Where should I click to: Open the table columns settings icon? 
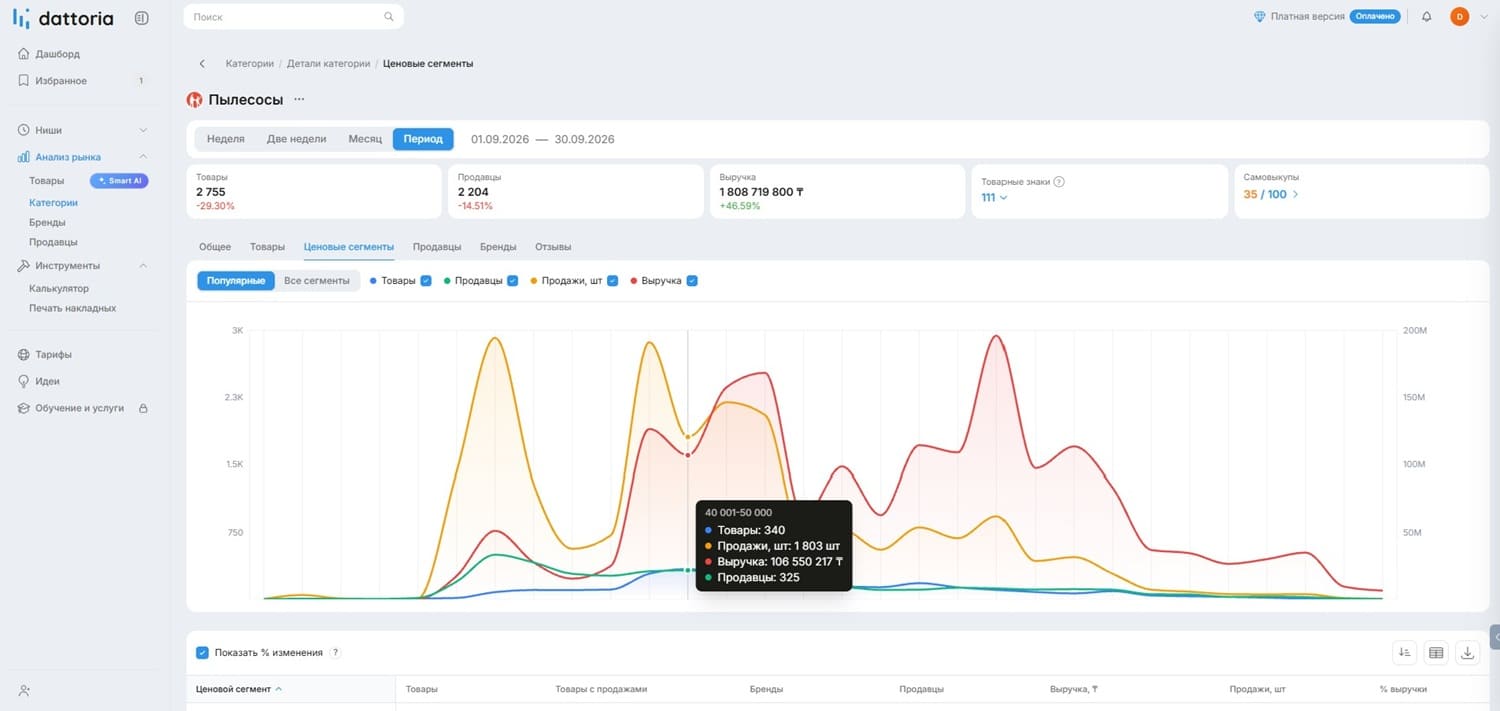click(x=1436, y=653)
